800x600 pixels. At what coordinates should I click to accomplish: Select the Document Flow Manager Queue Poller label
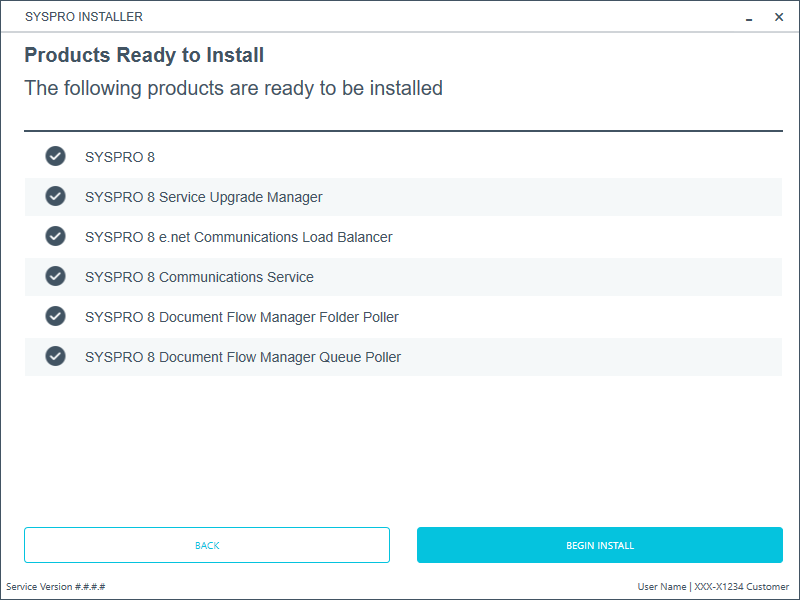243,357
